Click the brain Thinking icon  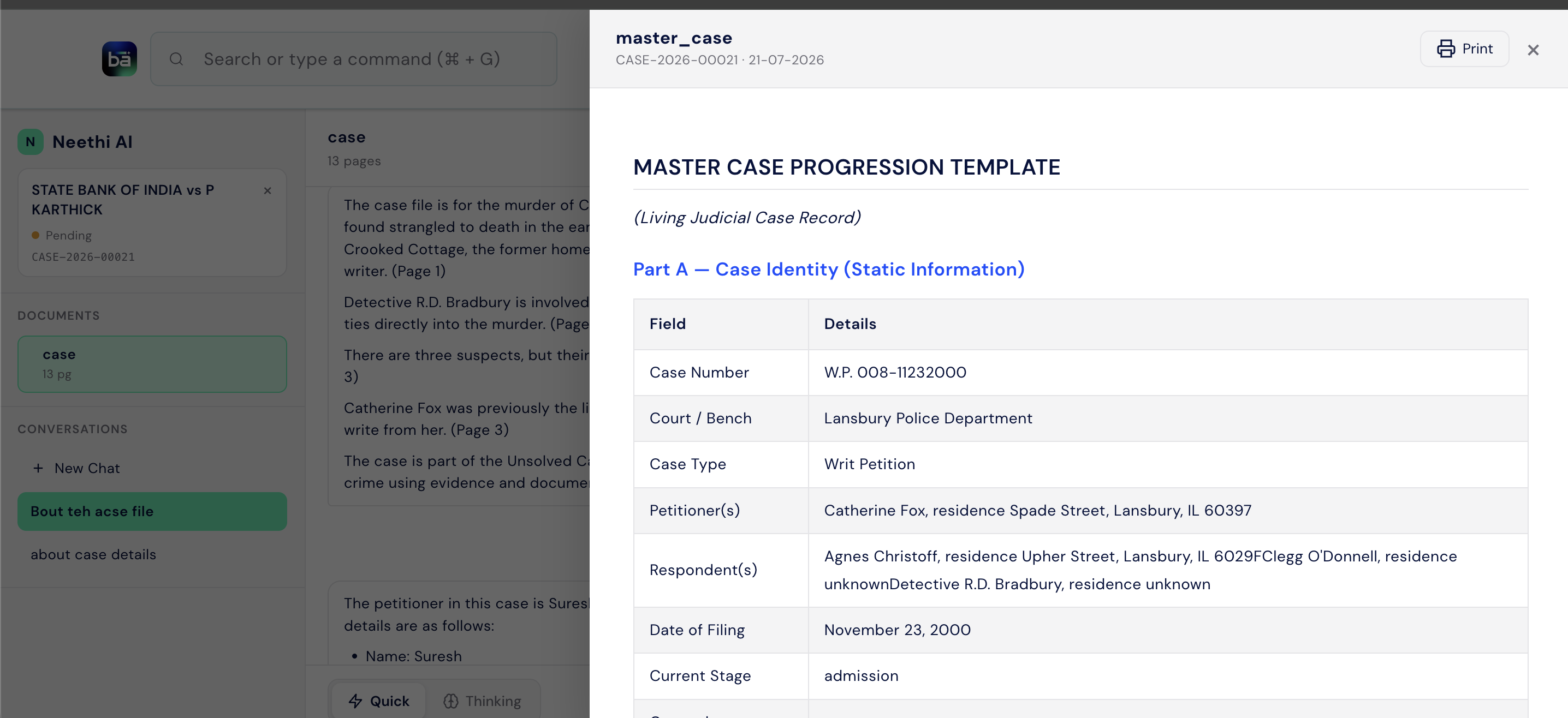point(451,701)
